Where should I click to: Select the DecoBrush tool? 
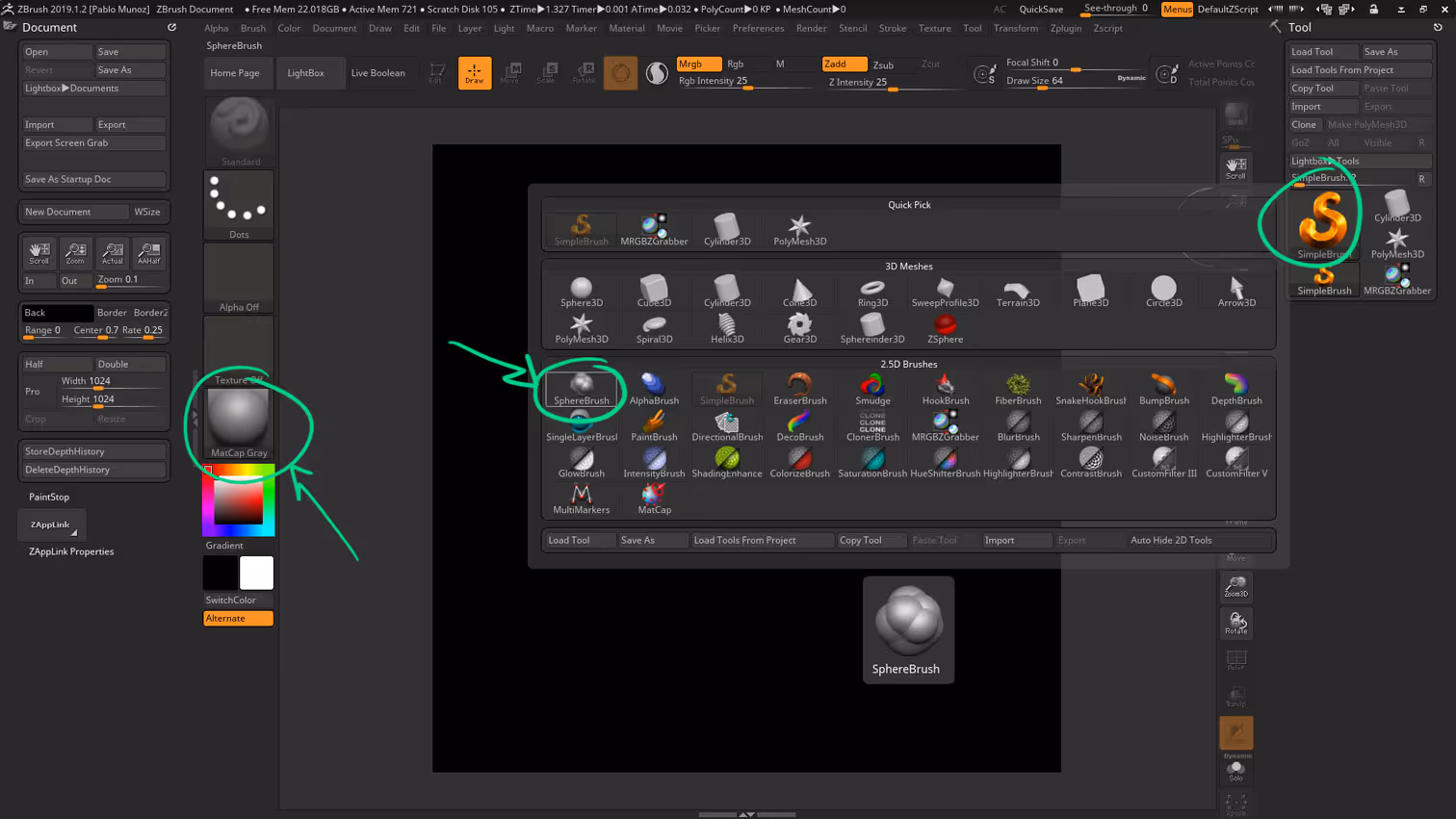click(x=799, y=426)
